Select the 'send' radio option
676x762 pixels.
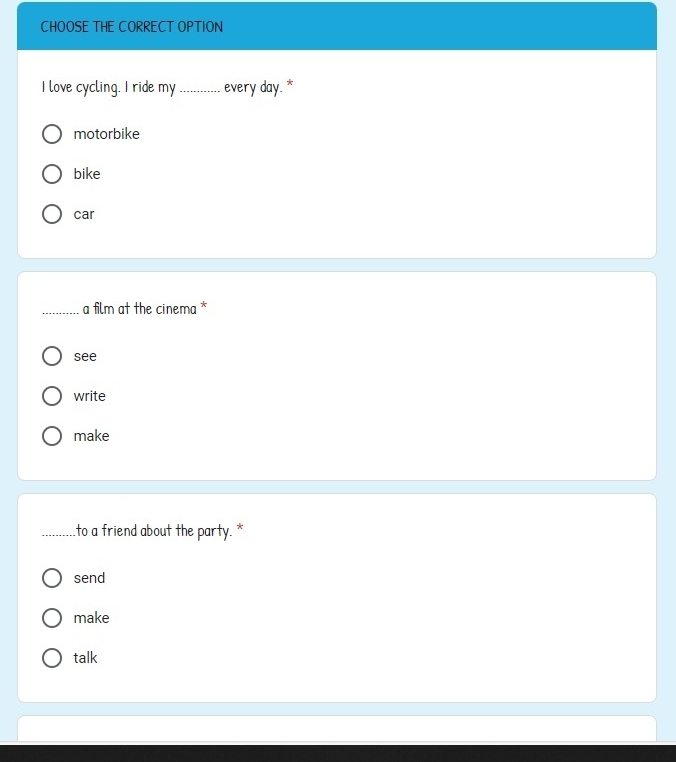point(52,578)
